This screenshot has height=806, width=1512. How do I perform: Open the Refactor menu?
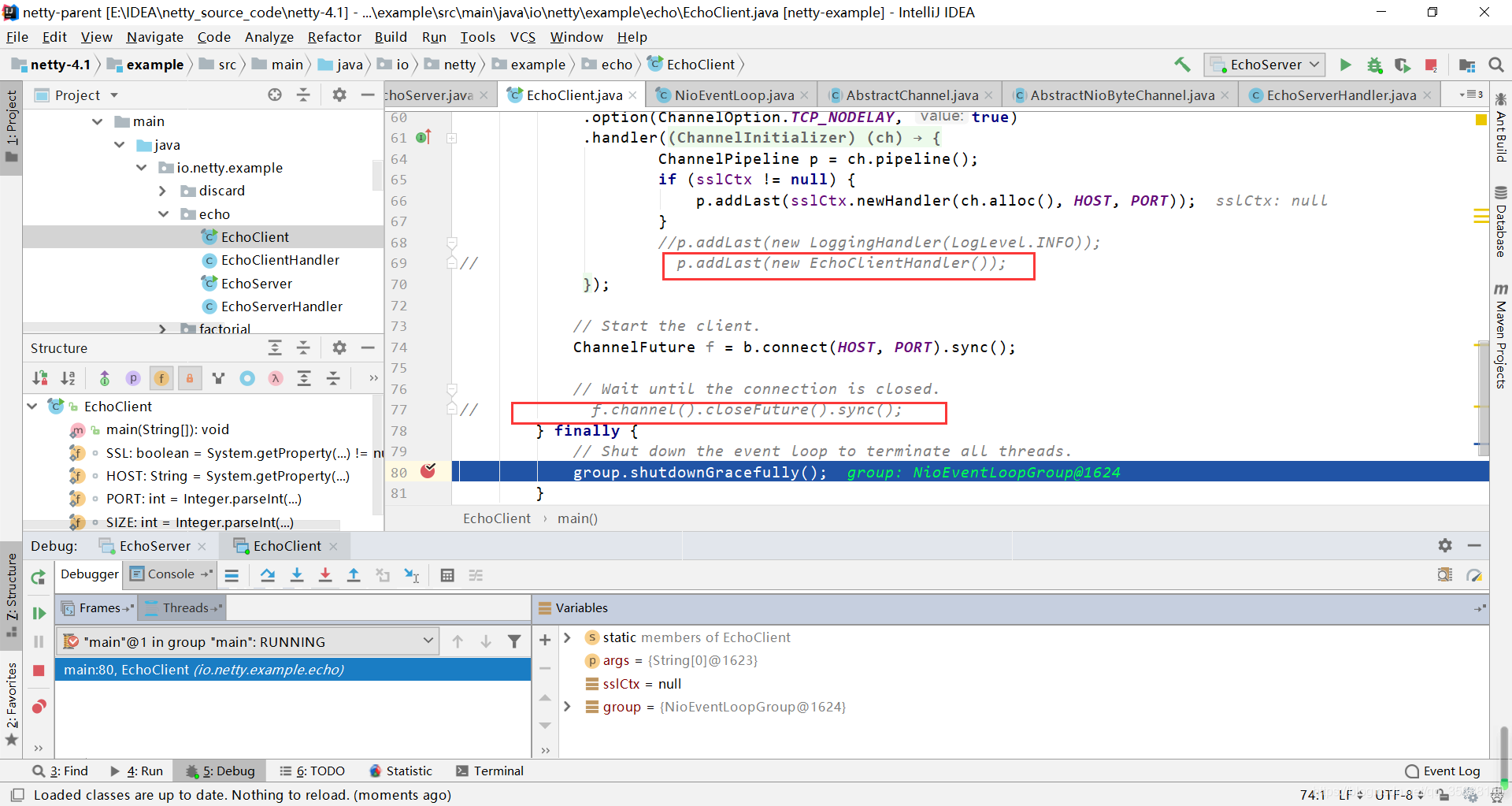tap(334, 37)
